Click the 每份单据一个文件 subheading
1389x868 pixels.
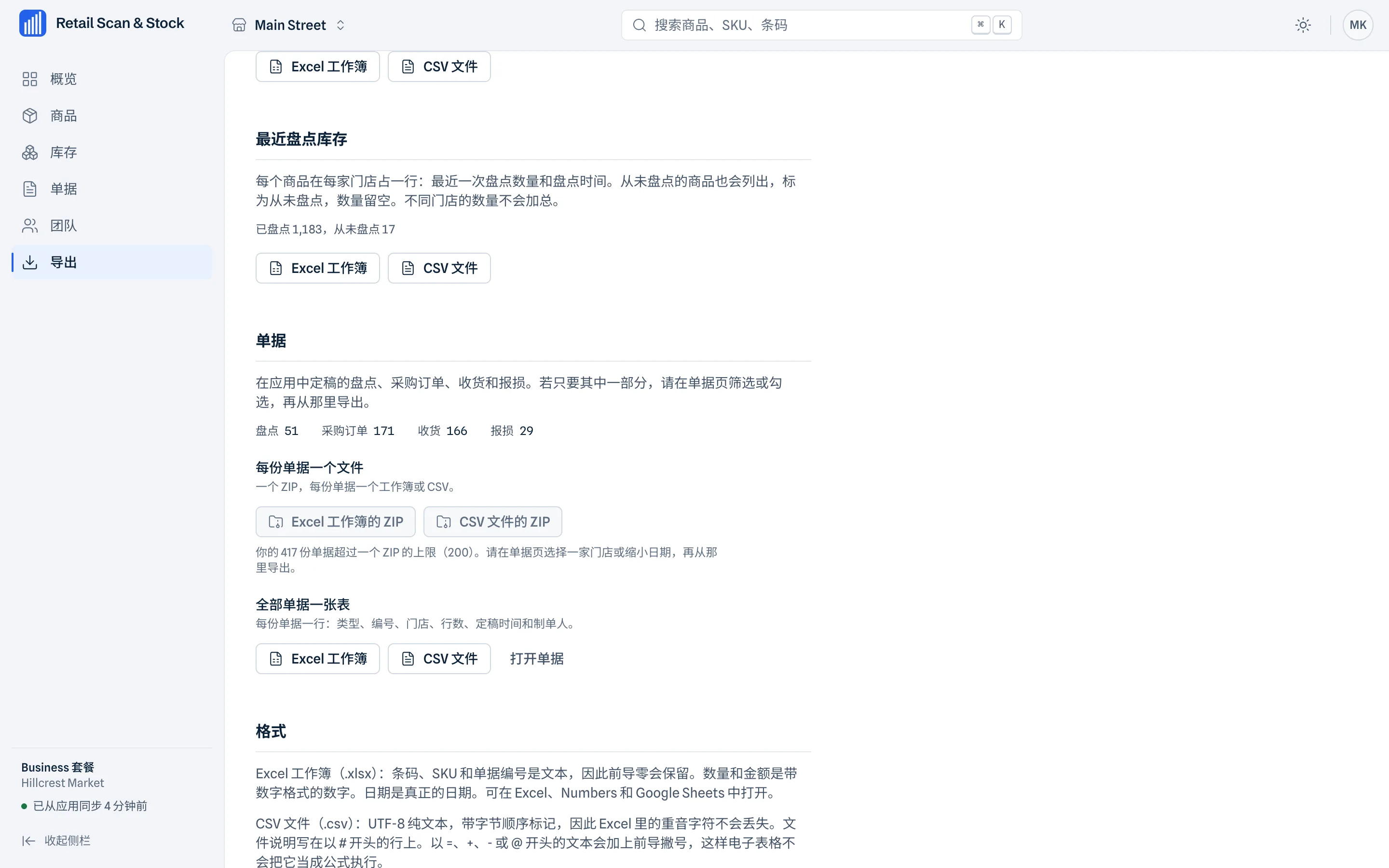point(309,468)
